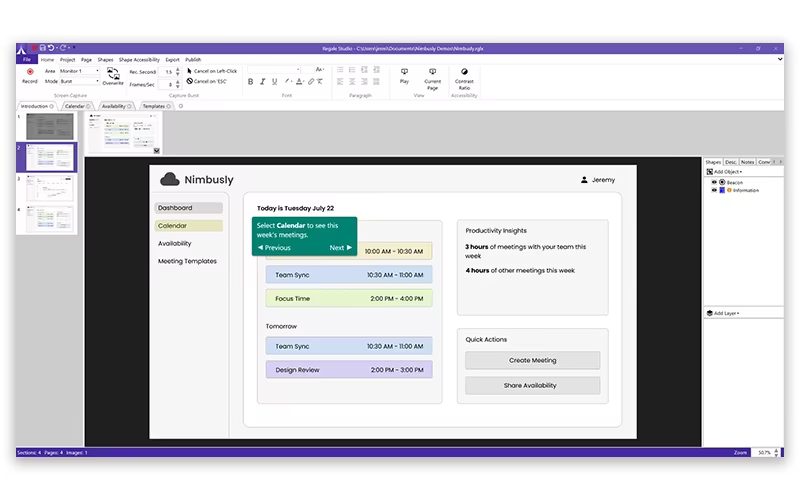800x500 pixels.
Task: Open the Project ribbon tab
Action: (x=67, y=60)
